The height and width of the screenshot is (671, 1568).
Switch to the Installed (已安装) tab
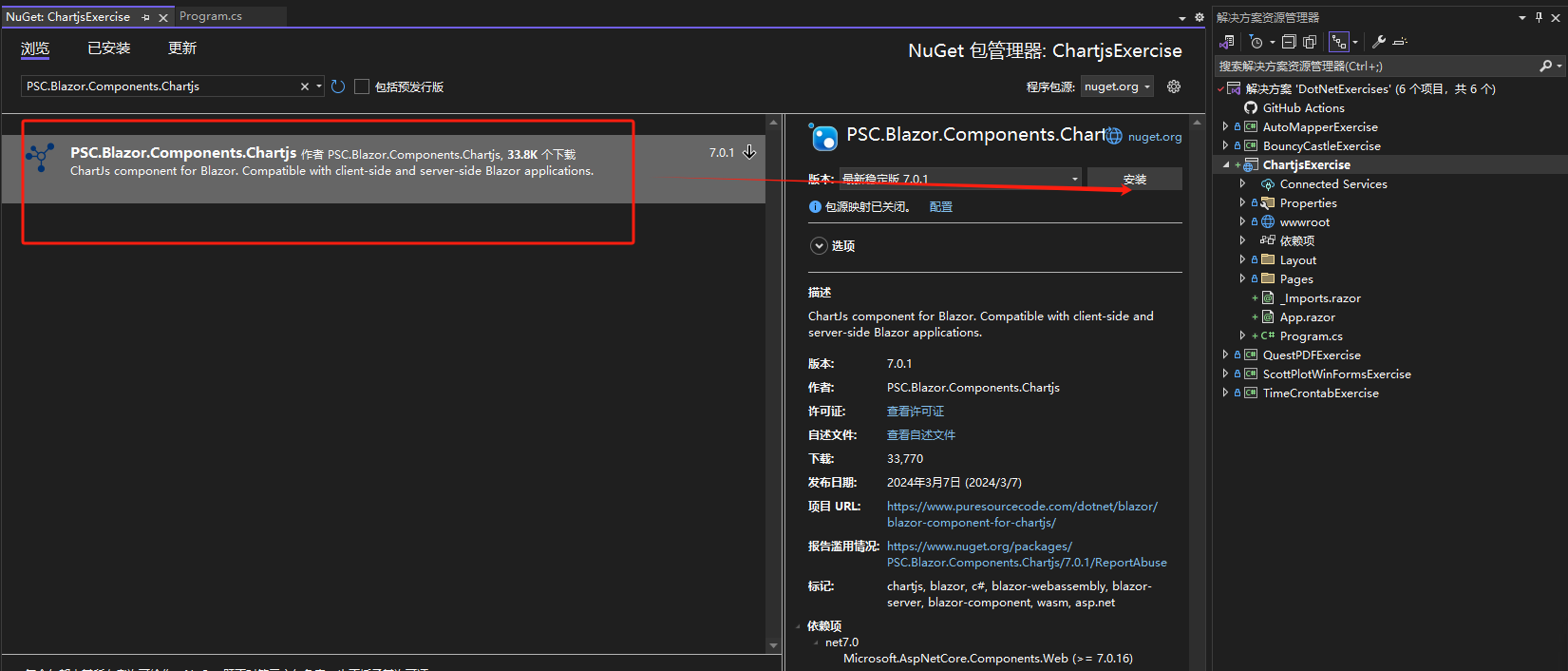pos(109,48)
